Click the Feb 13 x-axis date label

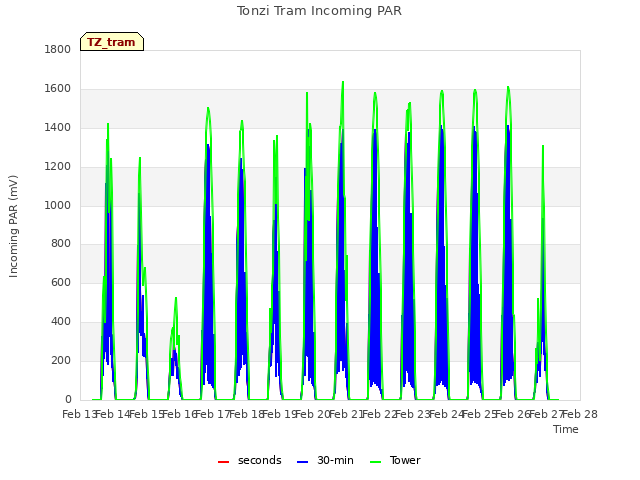[x=79, y=414]
